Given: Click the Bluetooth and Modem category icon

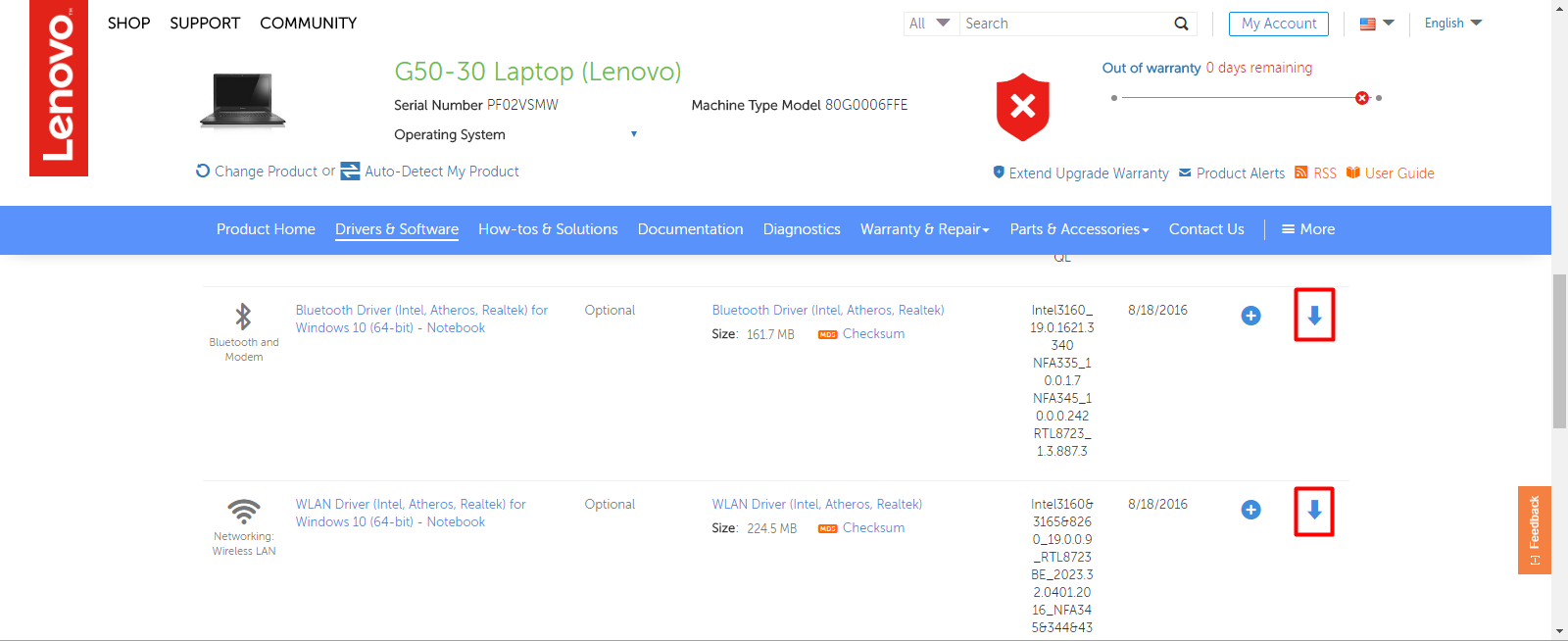Looking at the screenshot, I should 243,317.
